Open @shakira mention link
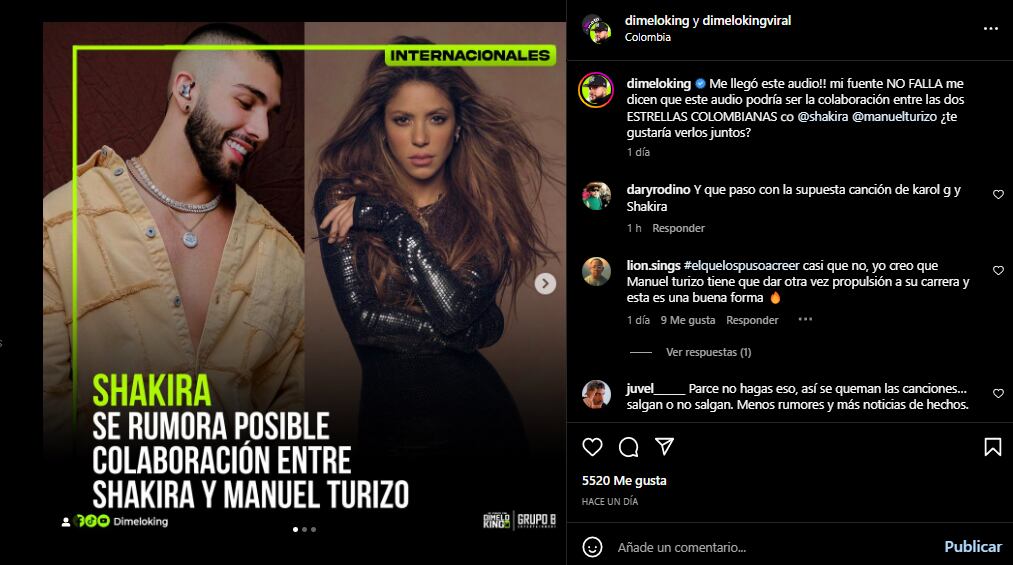Screen dimensions: 1013x565 (822, 116)
